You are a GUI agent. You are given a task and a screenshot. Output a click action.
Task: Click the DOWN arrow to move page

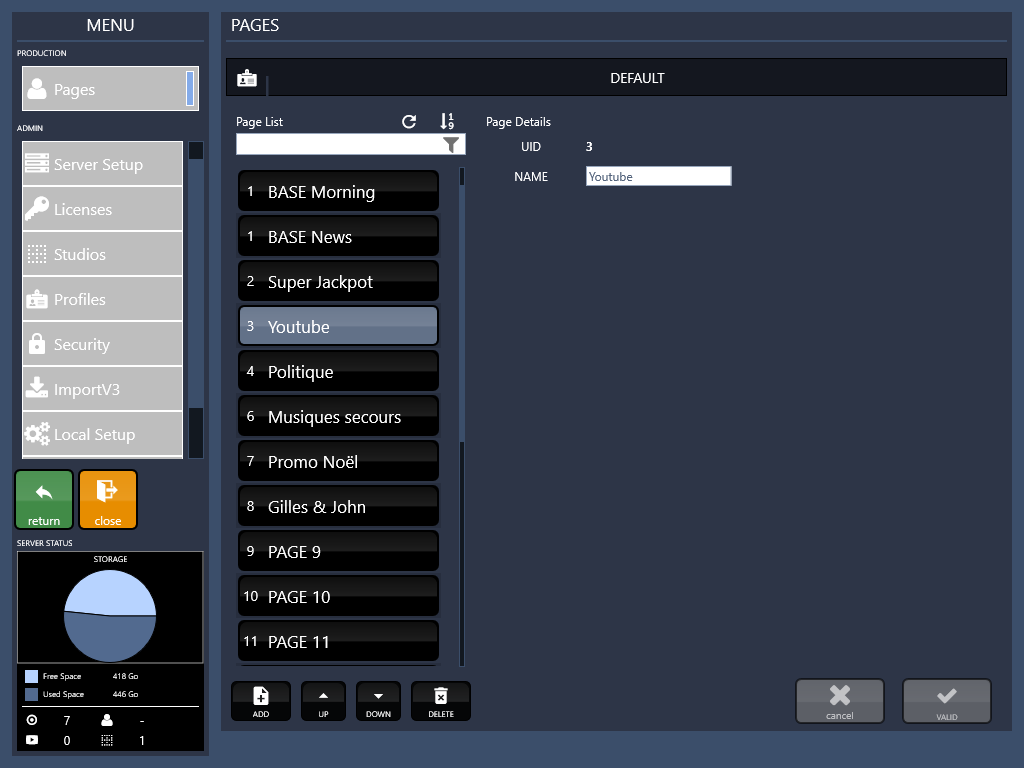tap(378, 701)
